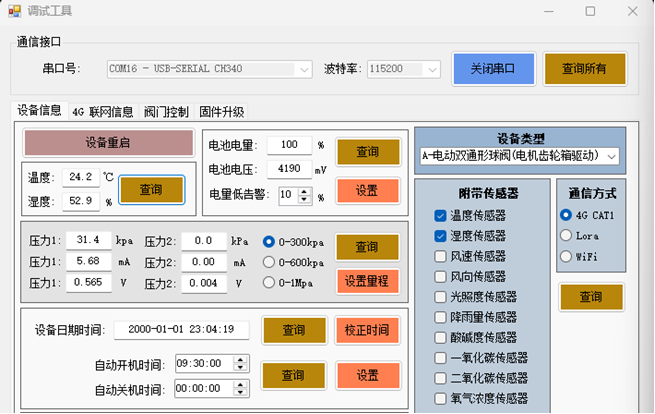Select the 0-300kpa pressure range
The image size is (655, 414).
[x=269, y=241]
